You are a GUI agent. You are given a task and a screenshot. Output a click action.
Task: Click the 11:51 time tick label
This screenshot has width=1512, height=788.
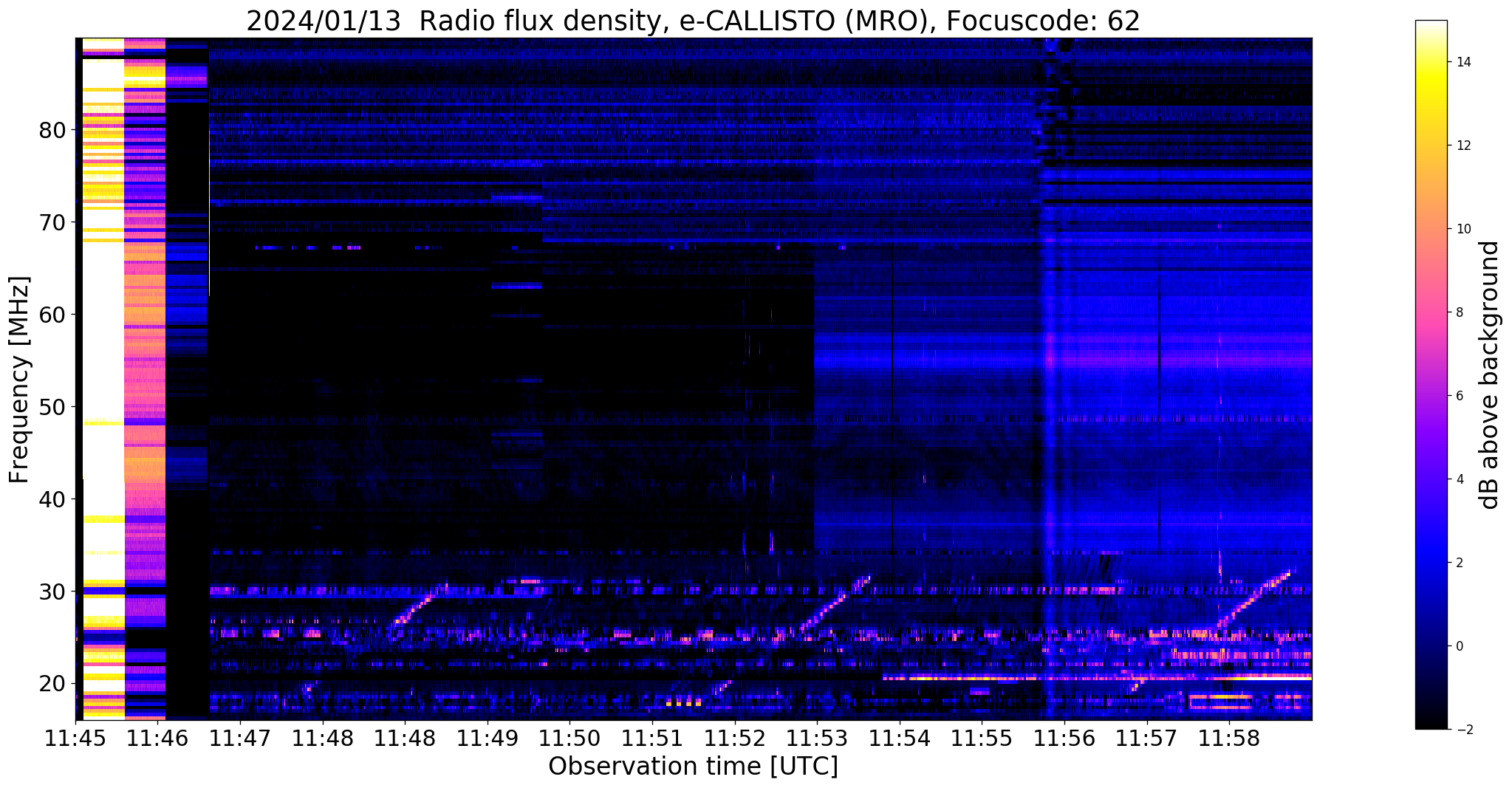pyautogui.click(x=652, y=739)
